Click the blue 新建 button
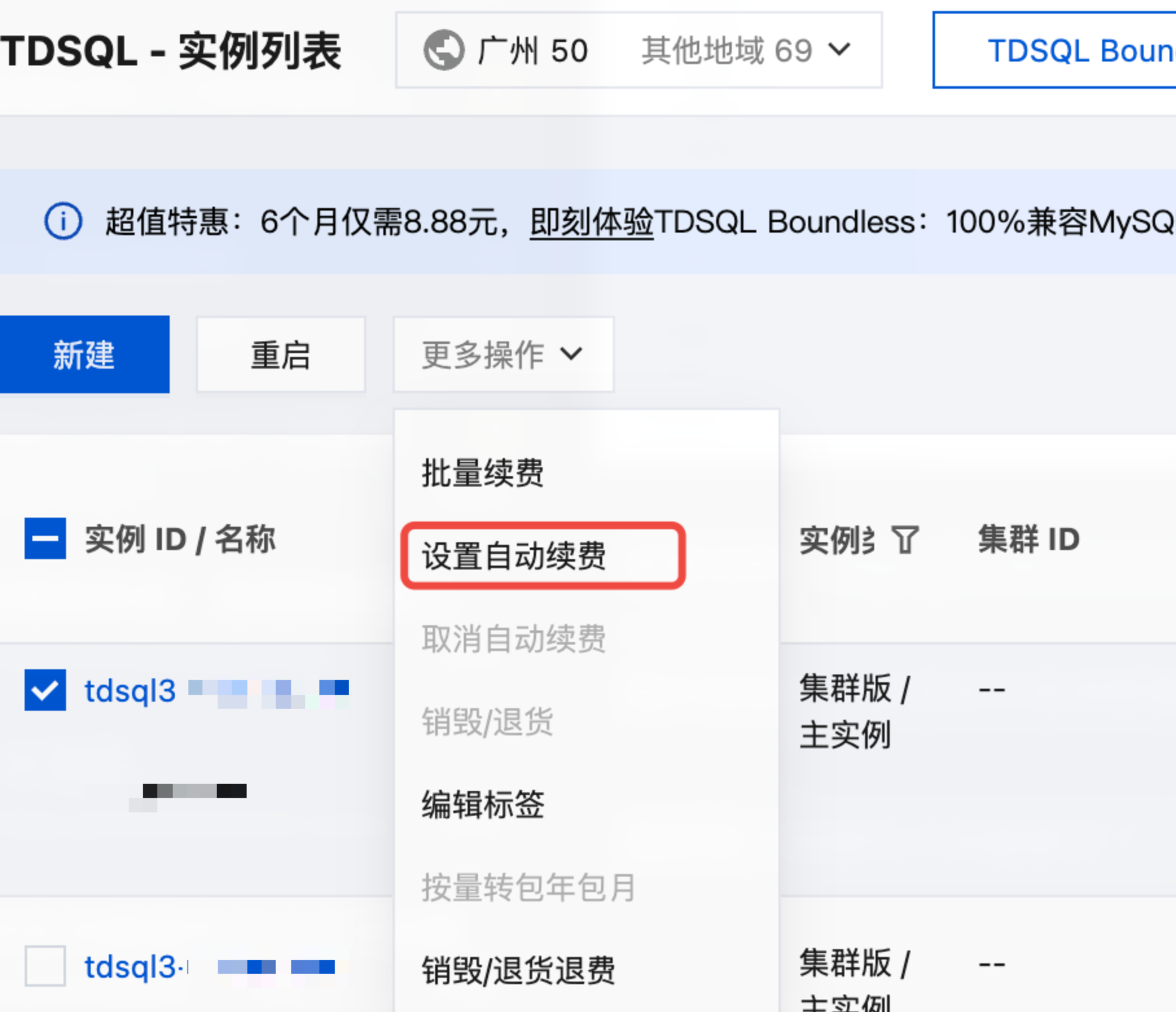 click(85, 354)
